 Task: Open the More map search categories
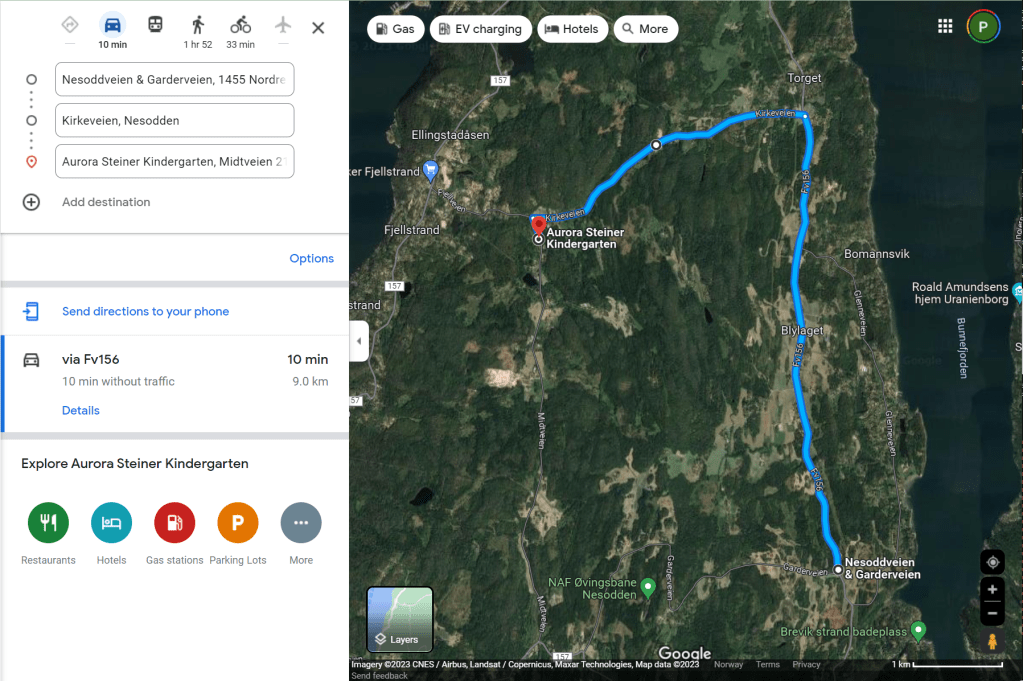point(645,29)
